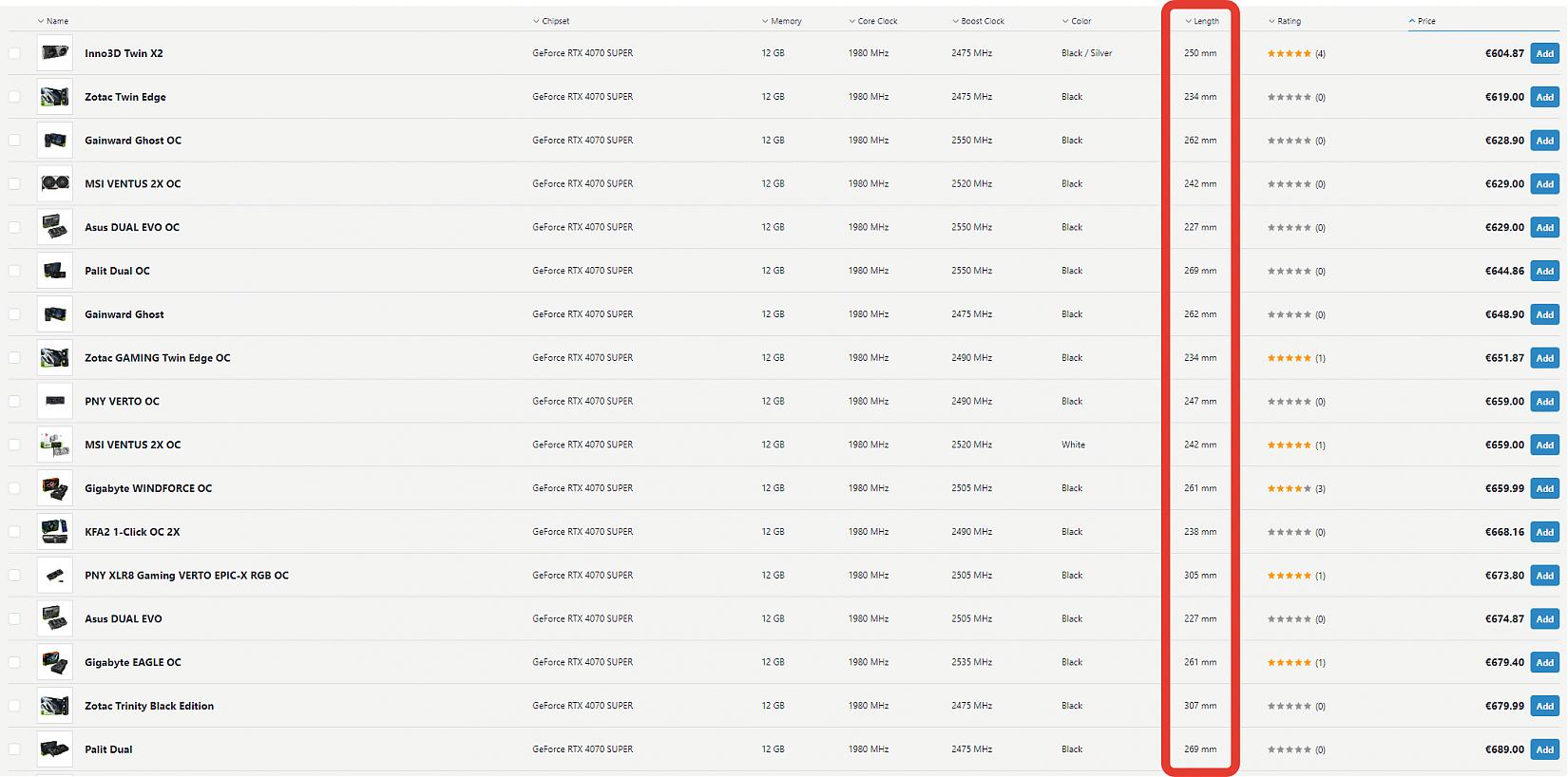Screen dimensions: 1568x777
Task: Check the box beside PNY VERTO OC
Action: click(x=14, y=401)
